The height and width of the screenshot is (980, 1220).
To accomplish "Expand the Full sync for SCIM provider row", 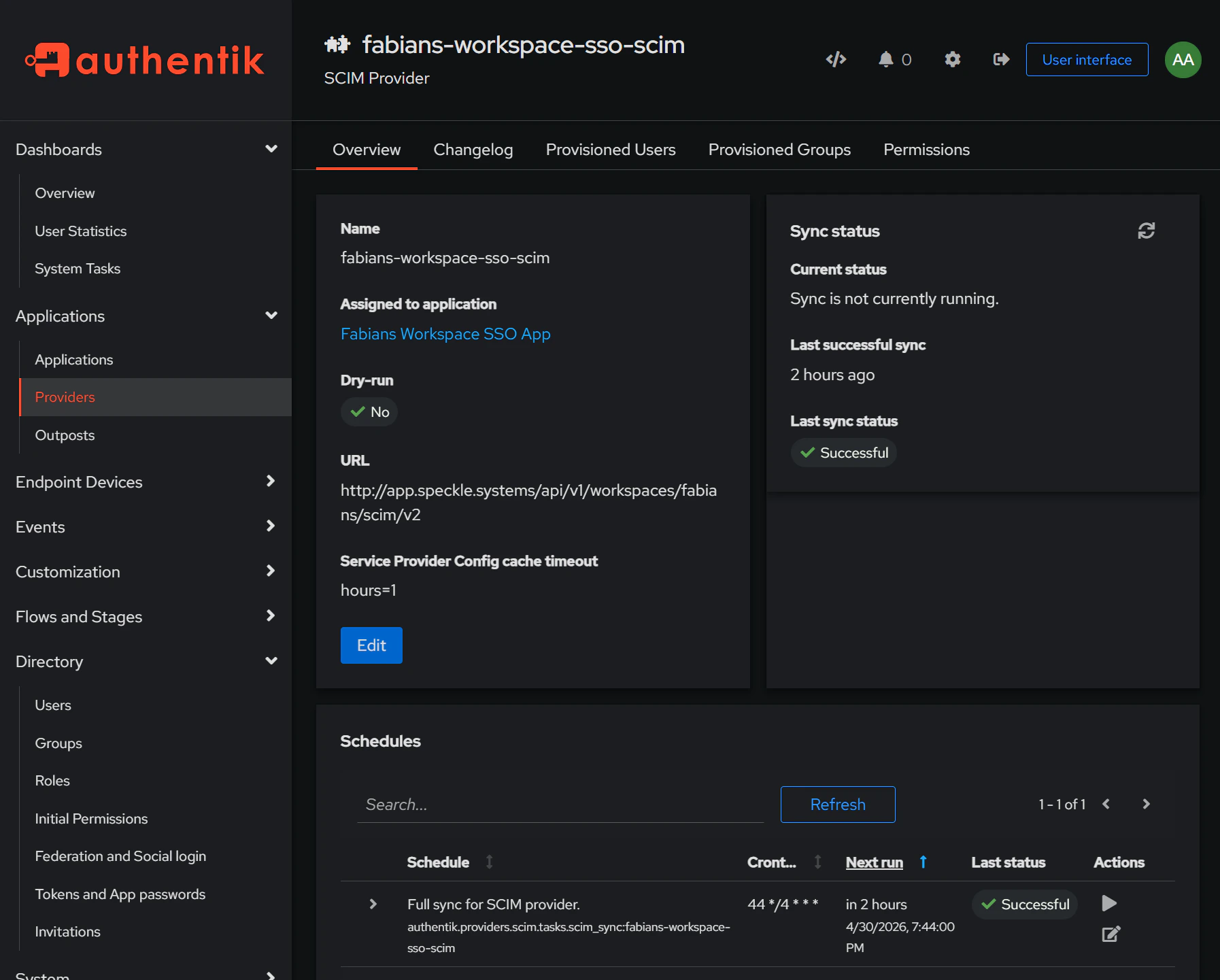I will pos(373,904).
